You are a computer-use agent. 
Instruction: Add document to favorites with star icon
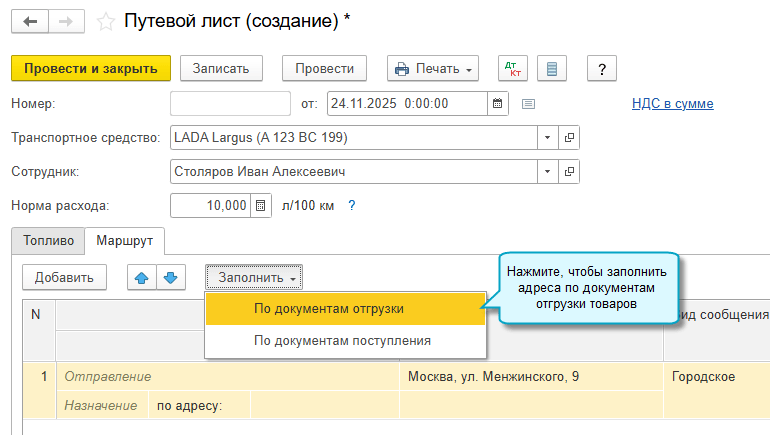(x=106, y=21)
